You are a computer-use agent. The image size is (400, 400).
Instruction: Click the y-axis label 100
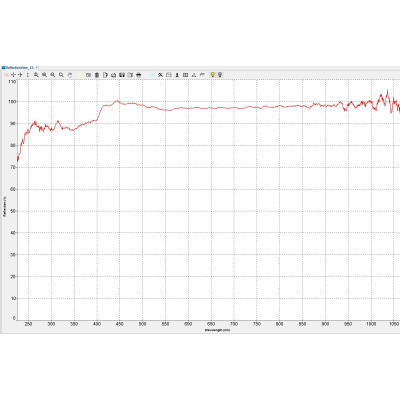(x=12, y=101)
